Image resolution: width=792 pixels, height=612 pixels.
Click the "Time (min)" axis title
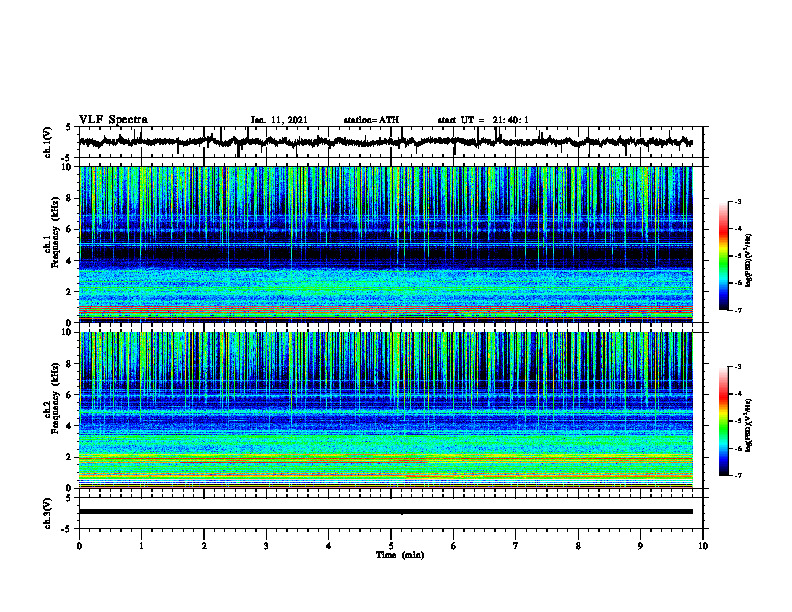400,555
